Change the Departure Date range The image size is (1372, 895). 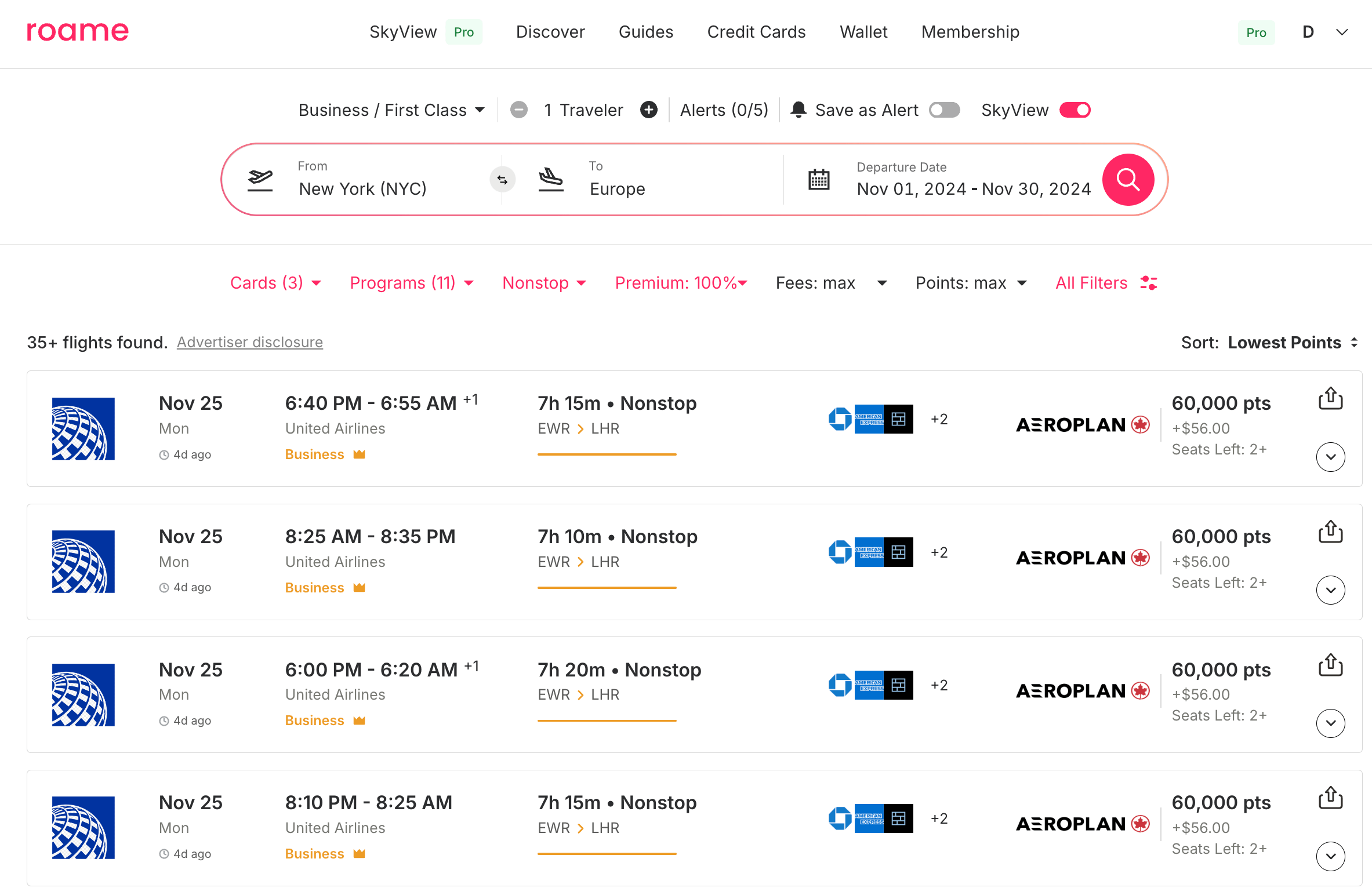point(974,180)
